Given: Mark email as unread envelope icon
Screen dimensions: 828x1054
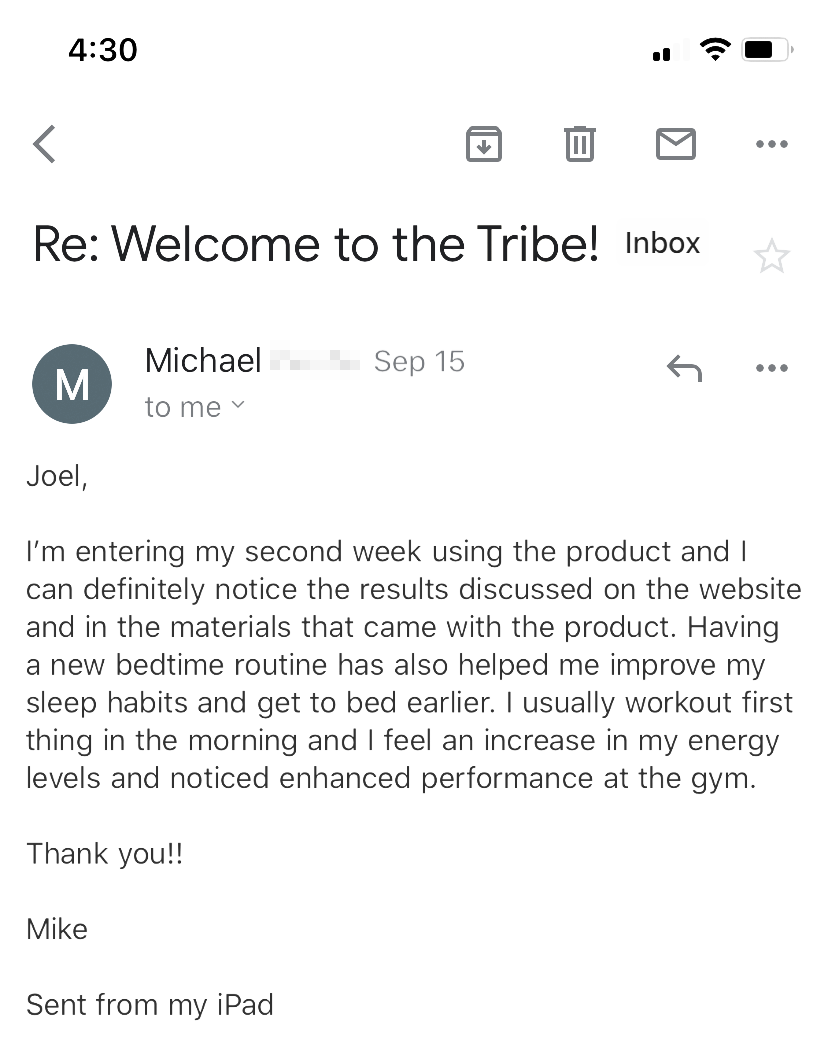Looking at the screenshot, I should [x=675, y=144].
